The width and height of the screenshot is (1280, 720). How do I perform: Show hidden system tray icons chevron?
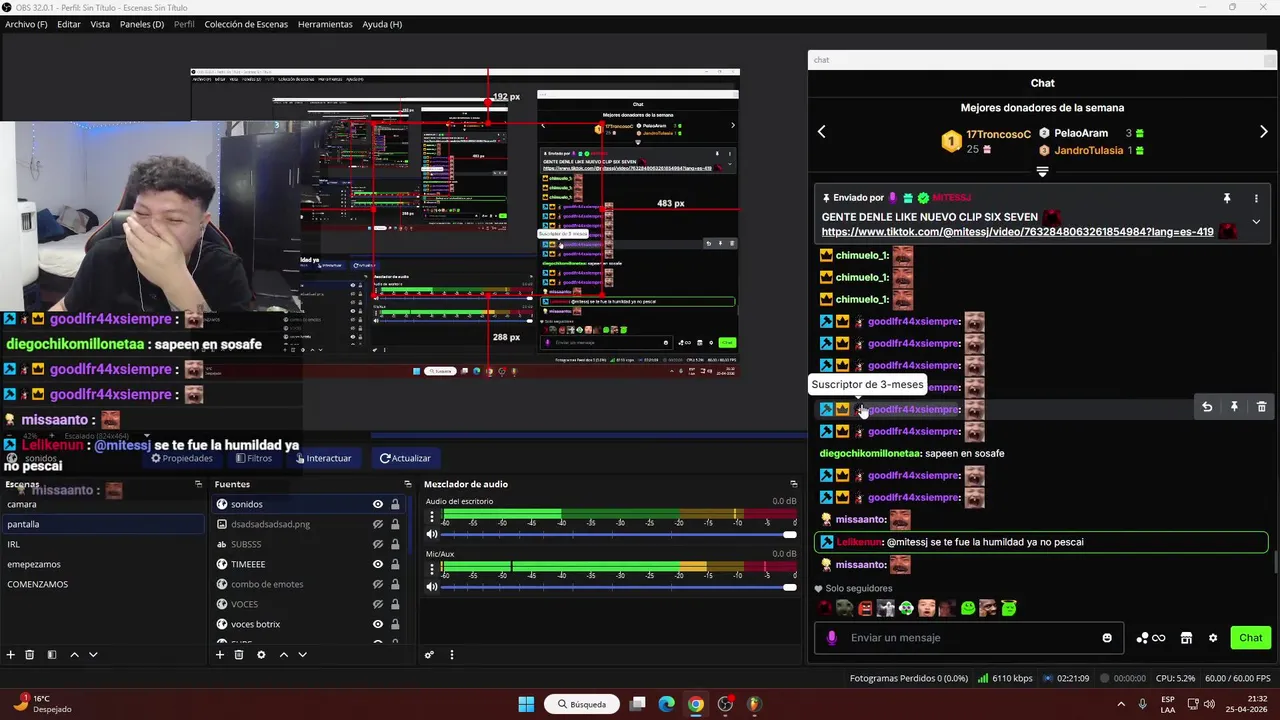click(1120, 704)
